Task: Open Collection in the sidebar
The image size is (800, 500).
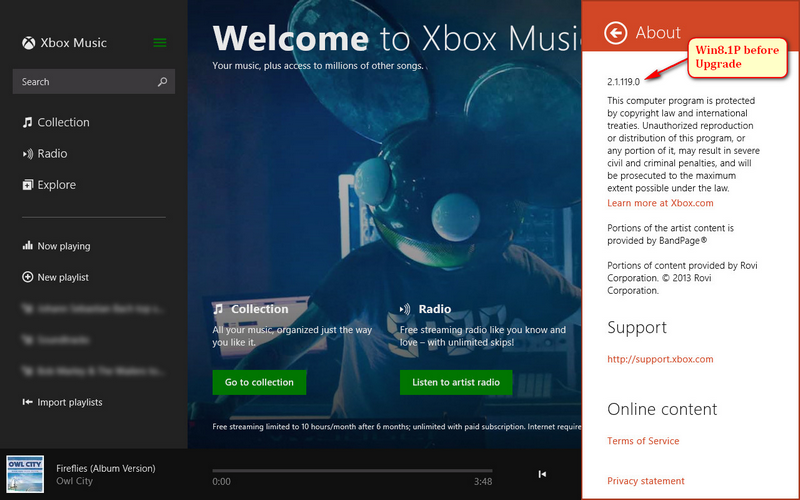Action: click(63, 122)
